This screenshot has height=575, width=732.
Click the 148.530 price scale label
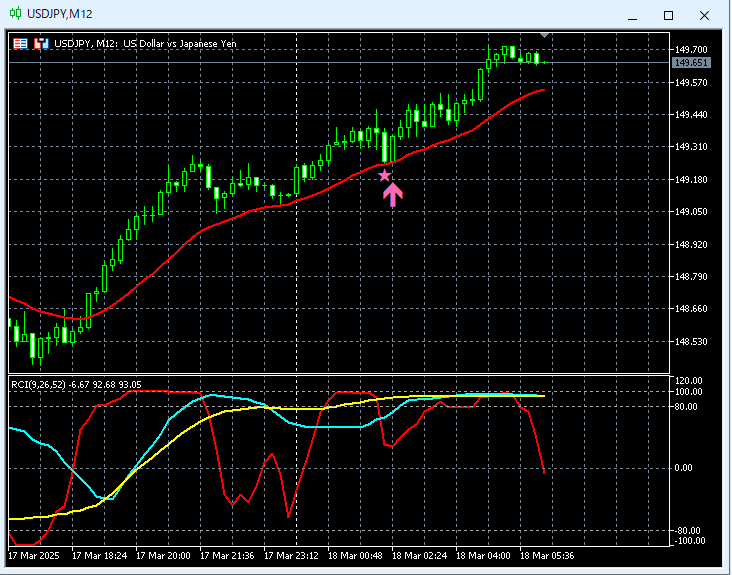click(x=691, y=342)
